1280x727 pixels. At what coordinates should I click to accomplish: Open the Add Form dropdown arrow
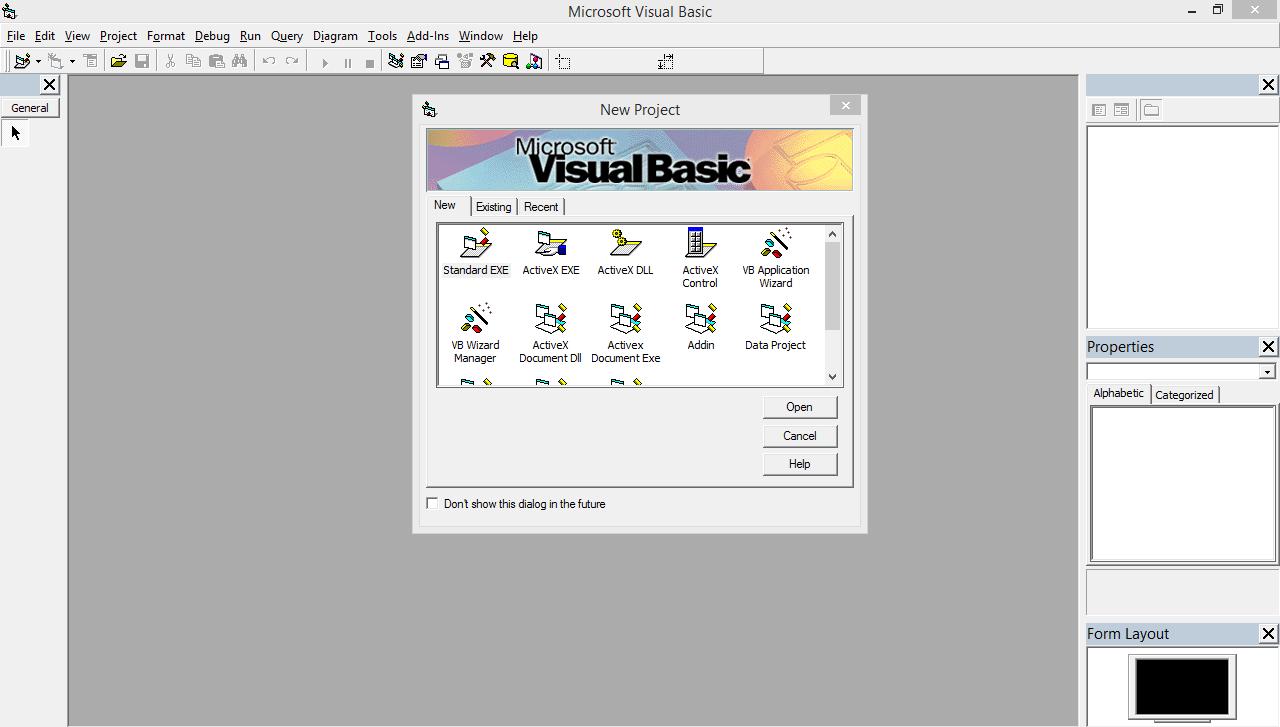(72, 60)
